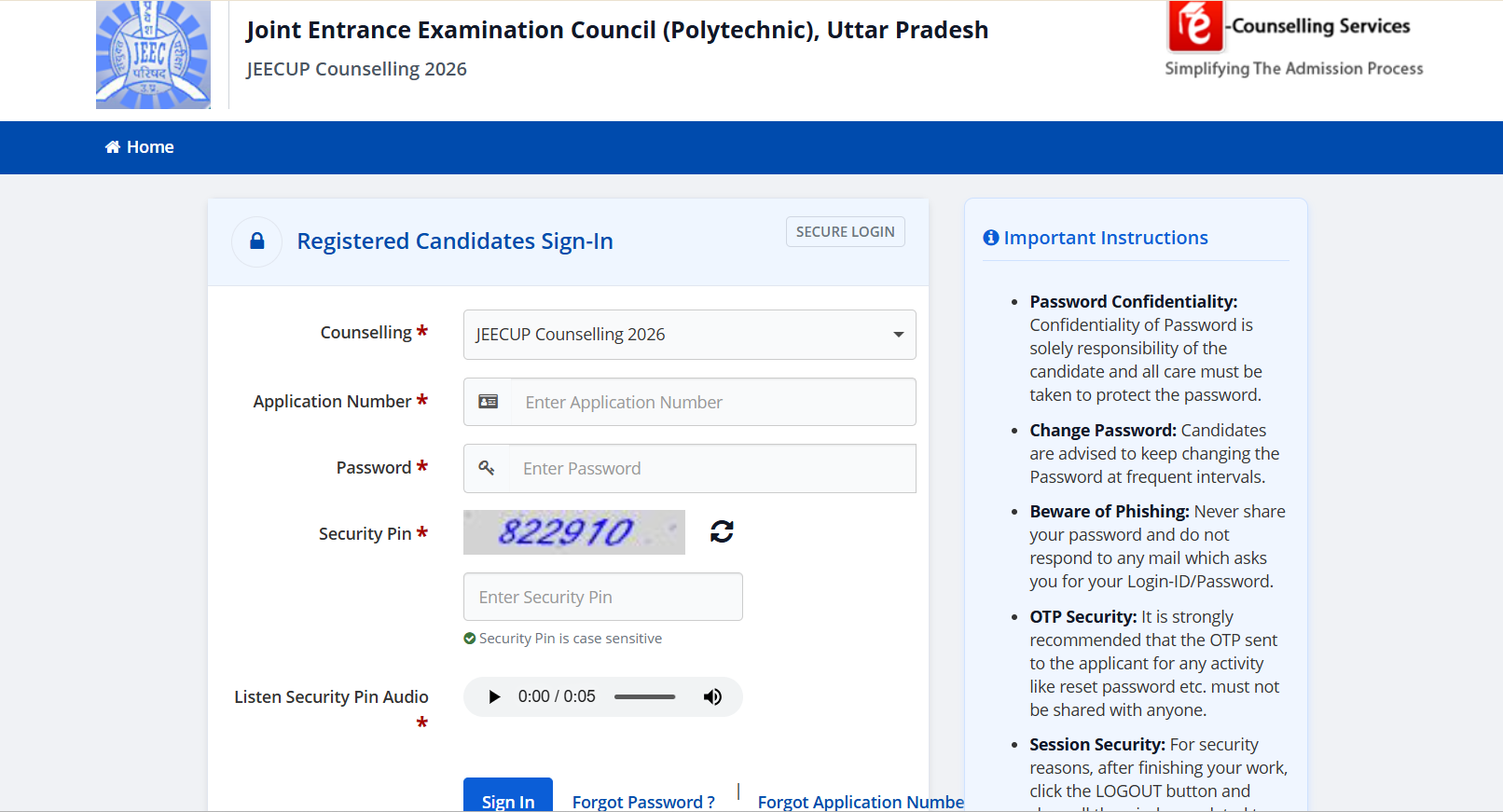
Task: Open the Home menu item
Action: [x=140, y=147]
